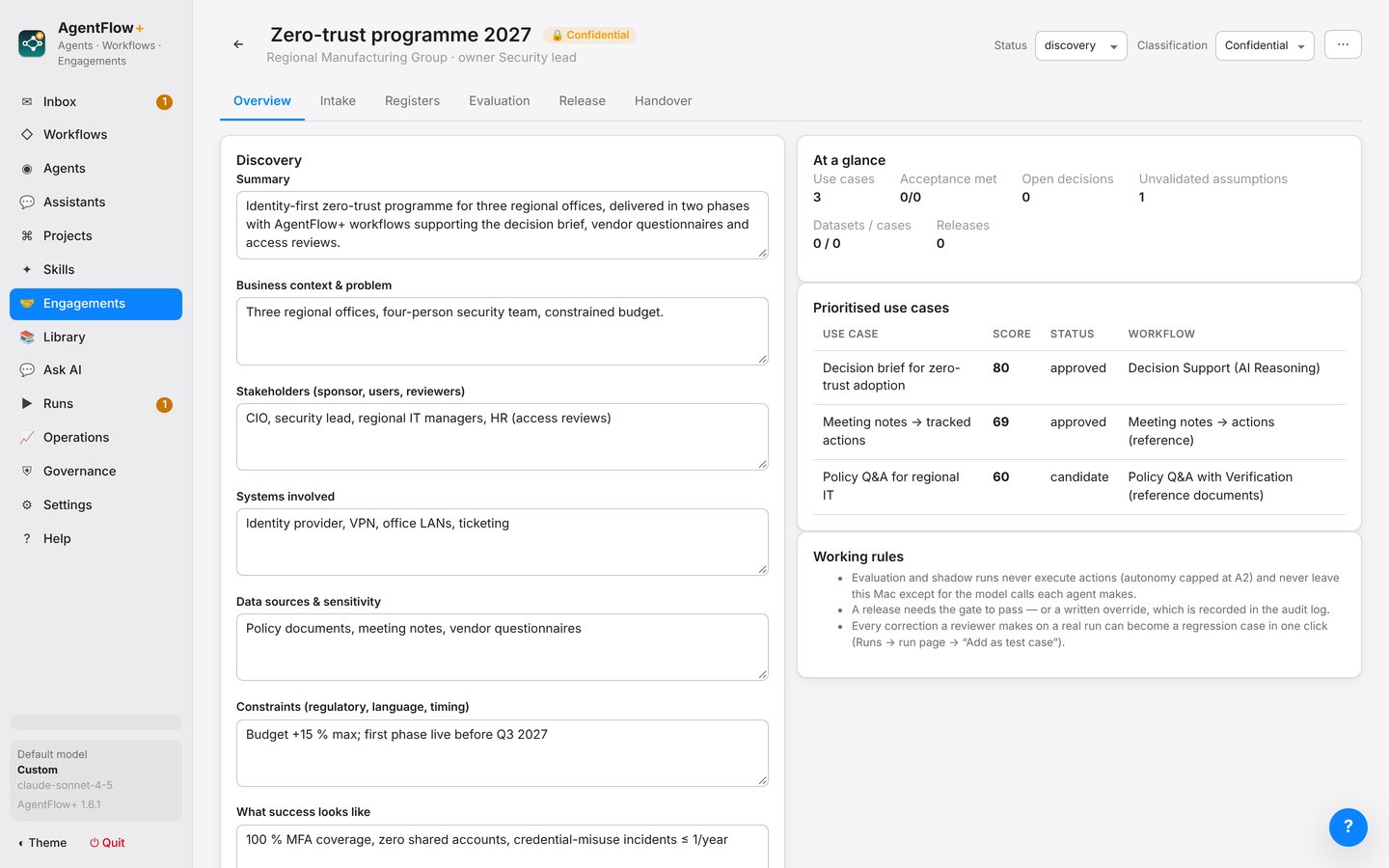This screenshot has width=1389, height=868.
Task: Click the Settings gear icon
Action: (x=27, y=504)
